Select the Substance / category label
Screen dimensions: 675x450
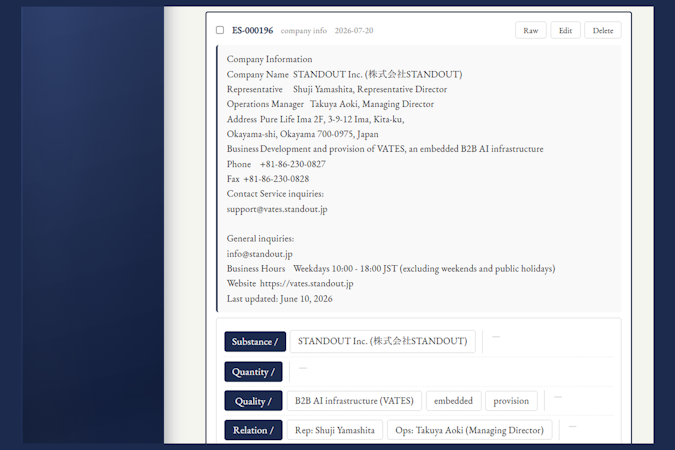pos(255,341)
